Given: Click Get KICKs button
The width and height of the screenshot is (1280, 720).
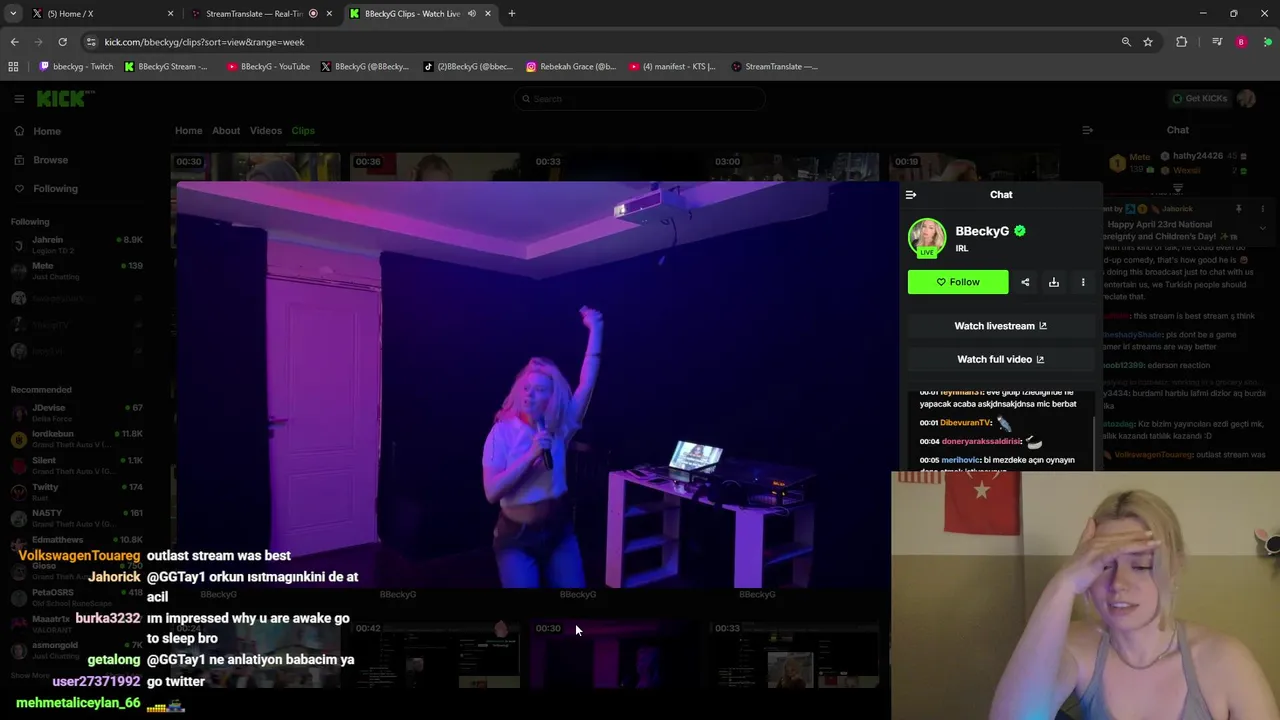Looking at the screenshot, I should tap(1200, 98).
